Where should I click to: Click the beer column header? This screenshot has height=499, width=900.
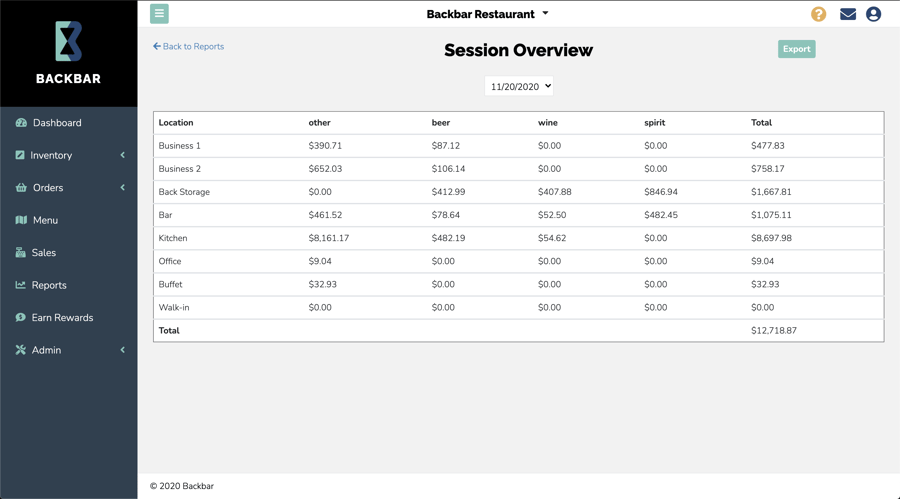point(441,122)
